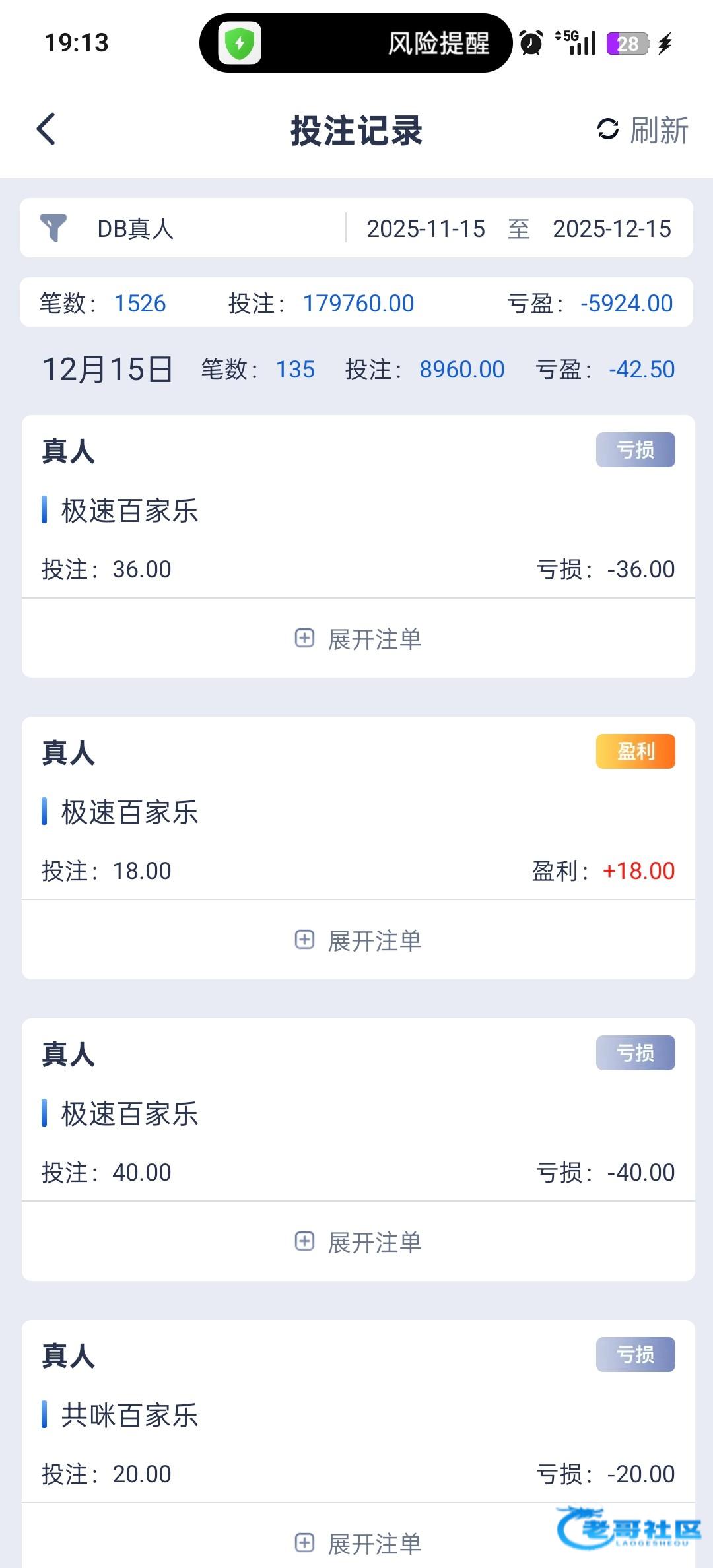Change start date 2025-11-15

tap(426, 228)
